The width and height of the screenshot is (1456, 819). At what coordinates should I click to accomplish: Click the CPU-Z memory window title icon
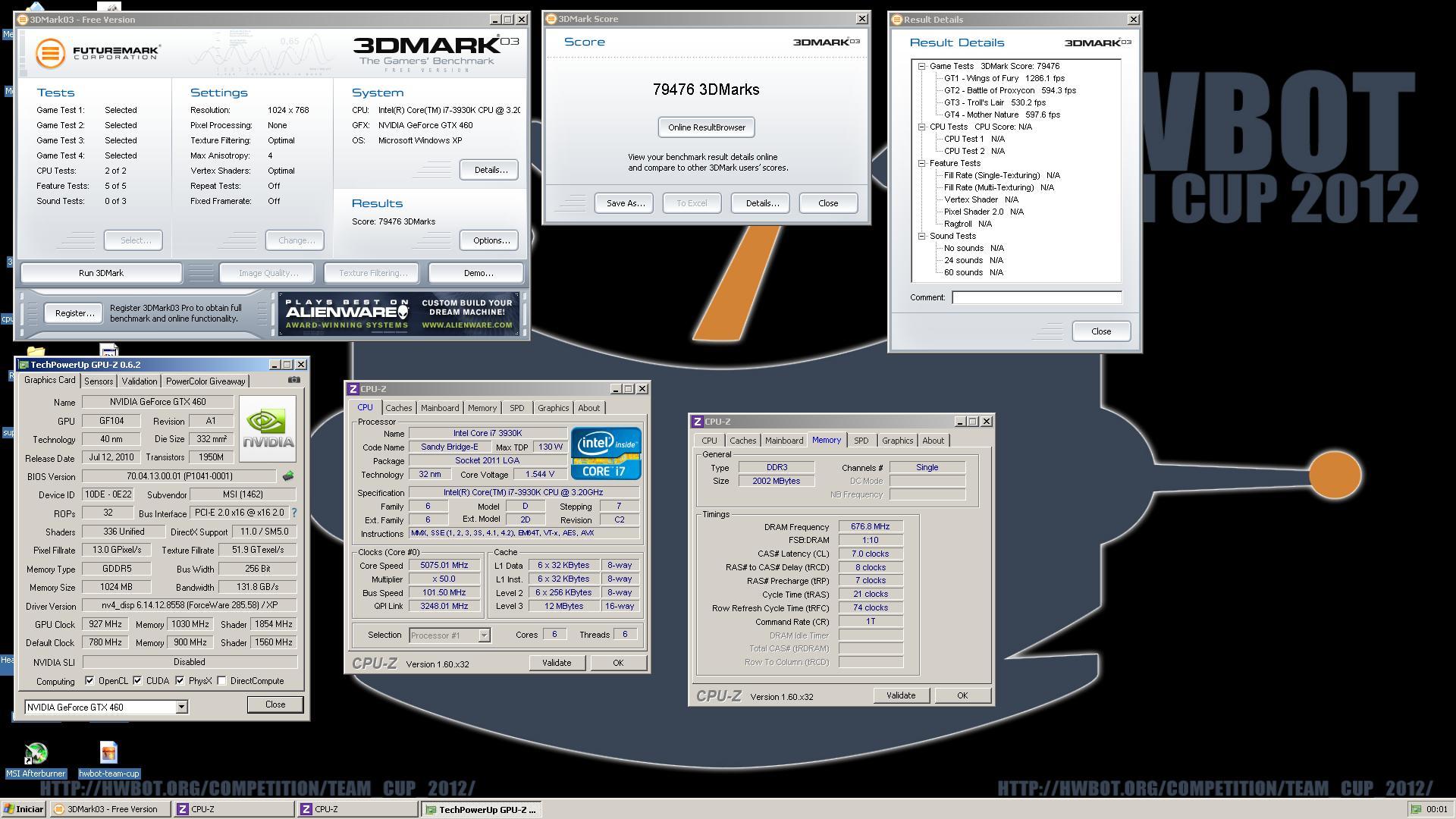click(697, 422)
